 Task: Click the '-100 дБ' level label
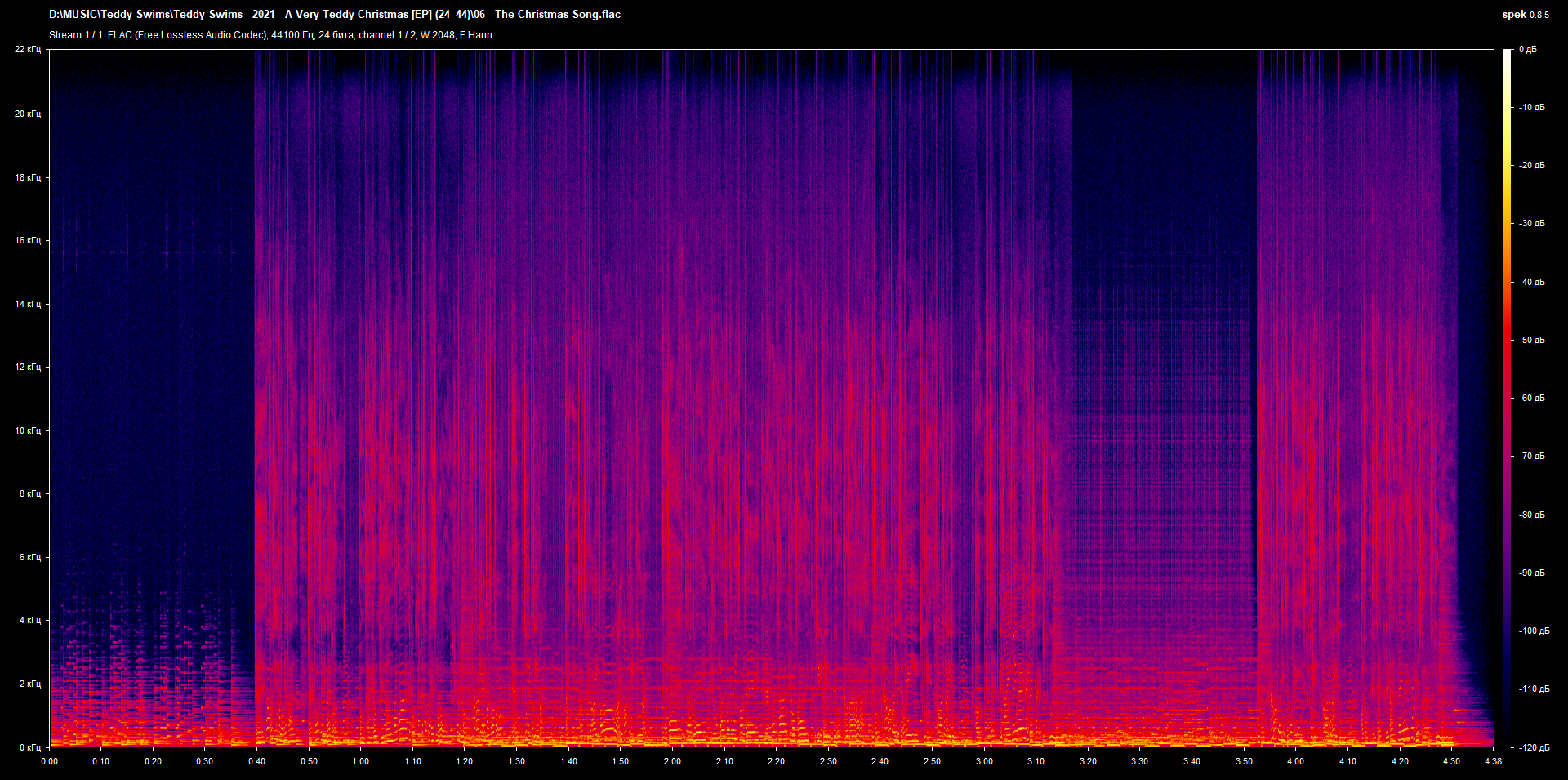tap(1535, 631)
